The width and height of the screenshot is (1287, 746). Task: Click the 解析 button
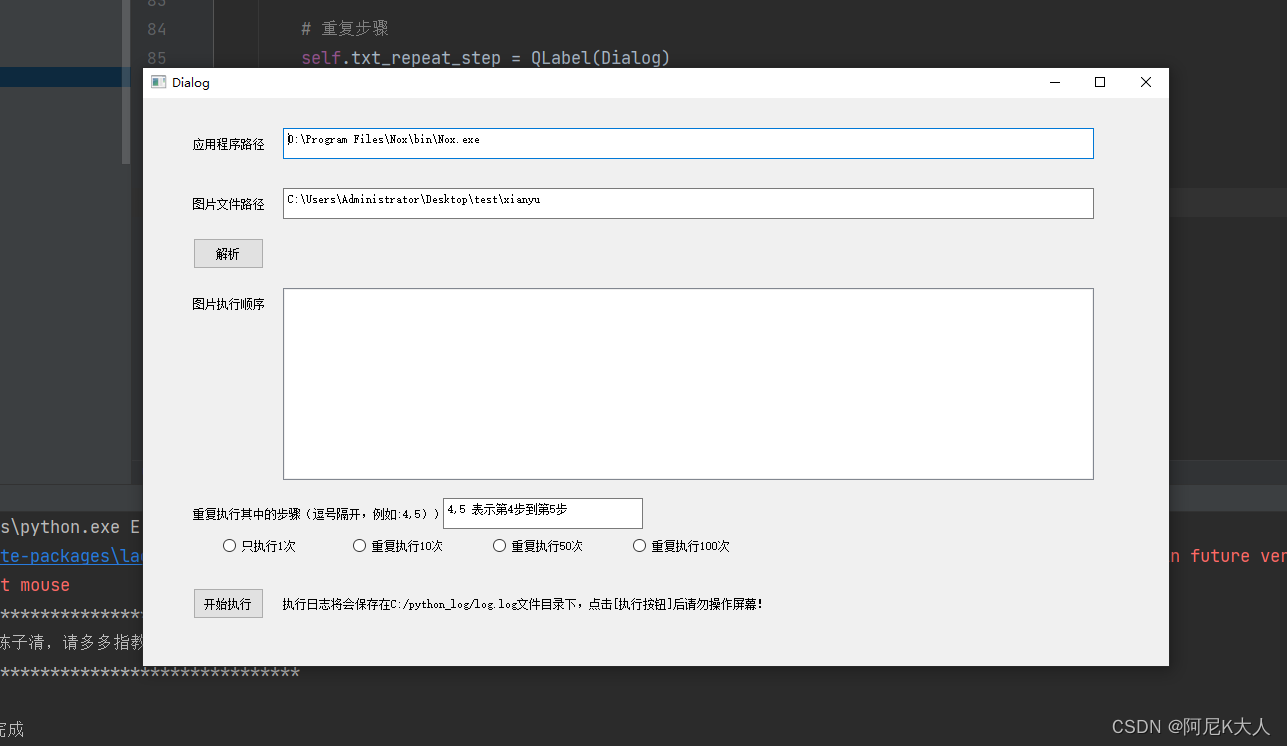coord(228,254)
